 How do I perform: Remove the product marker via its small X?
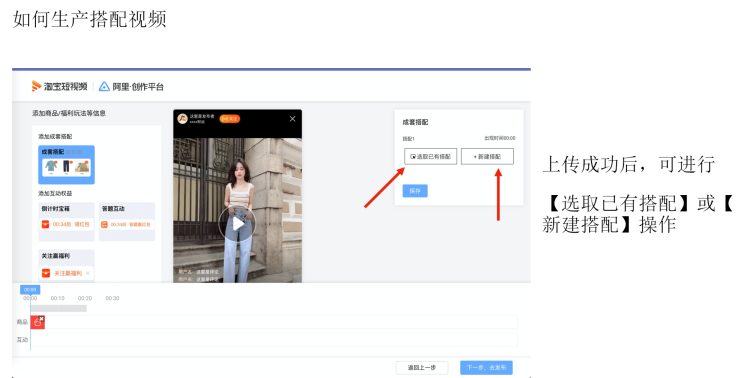pos(42,318)
